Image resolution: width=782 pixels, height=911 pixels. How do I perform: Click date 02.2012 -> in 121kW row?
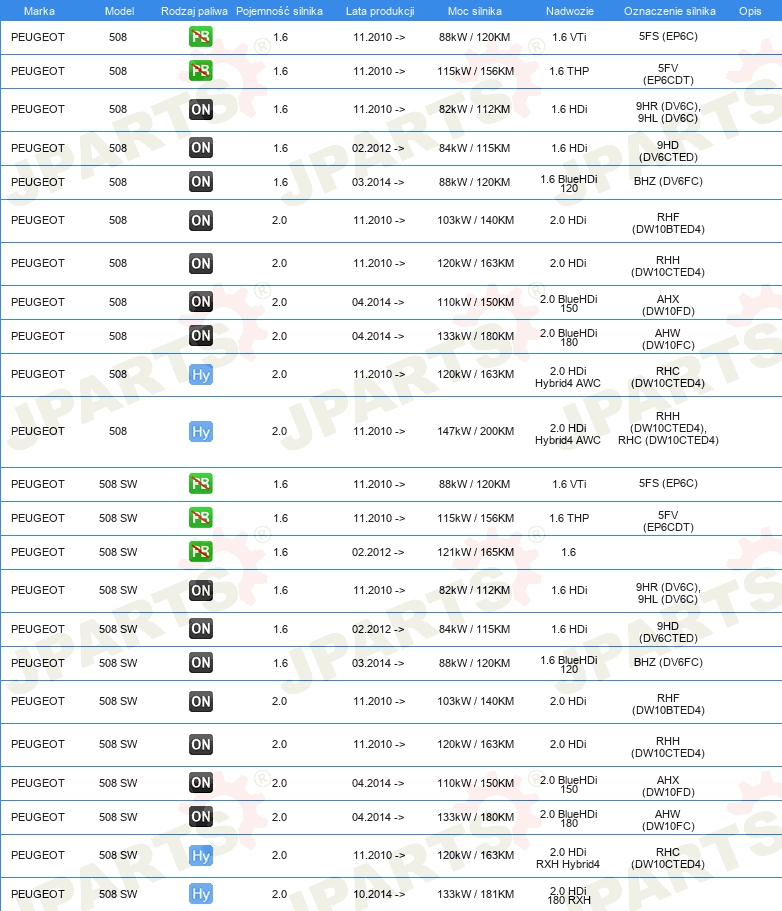tap(378, 552)
